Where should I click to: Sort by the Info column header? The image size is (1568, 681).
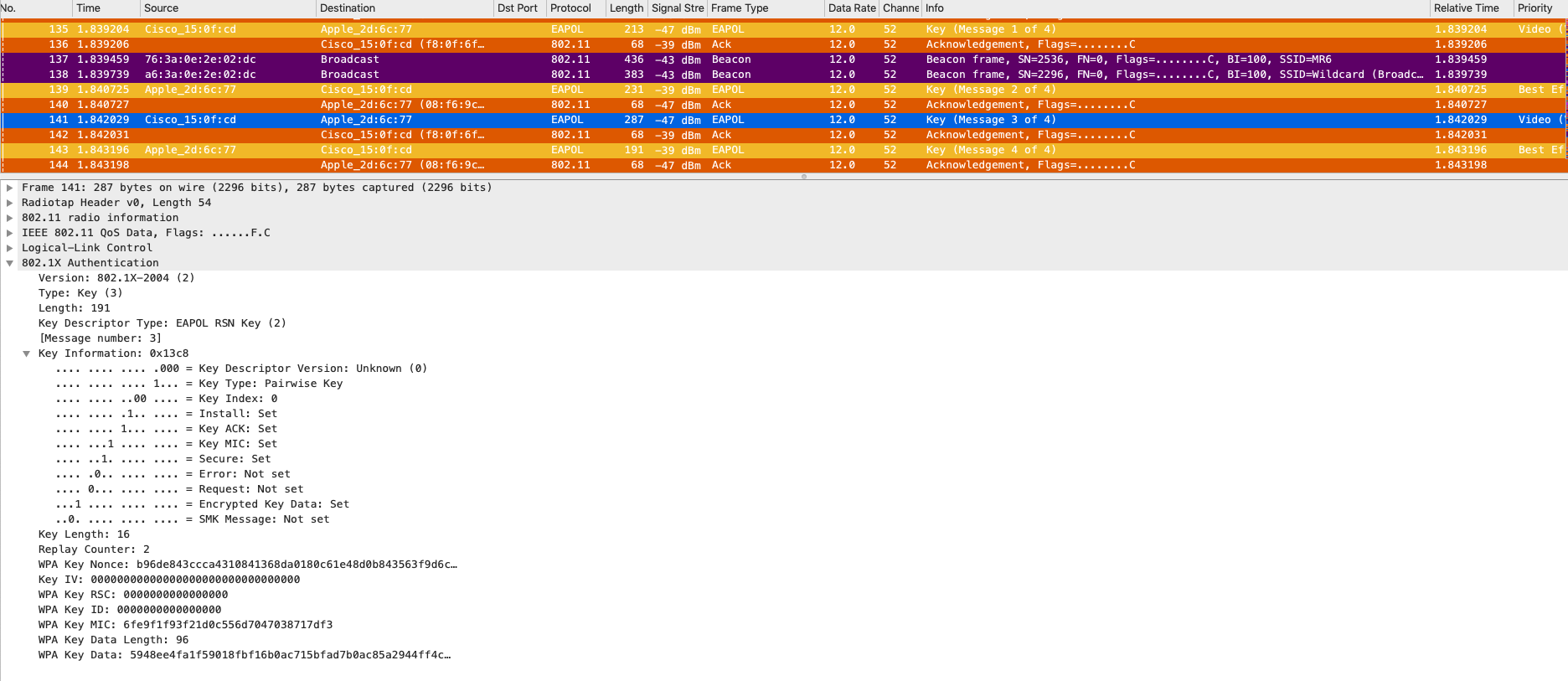click(934, 8)
